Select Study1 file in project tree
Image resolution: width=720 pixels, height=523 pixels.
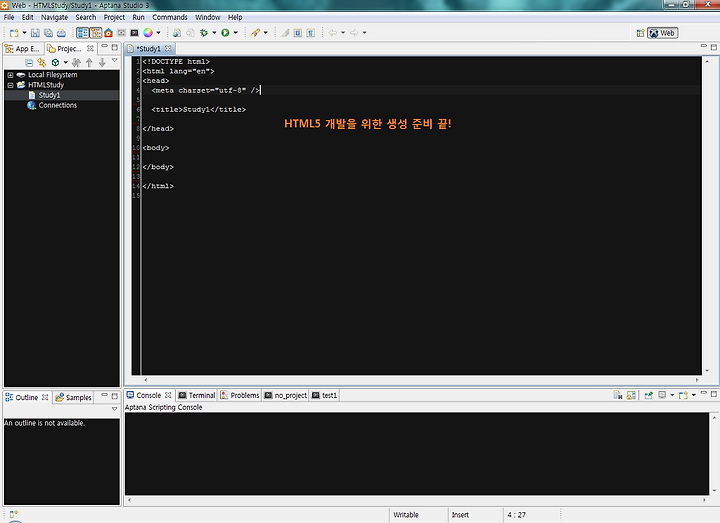point(49,95)
